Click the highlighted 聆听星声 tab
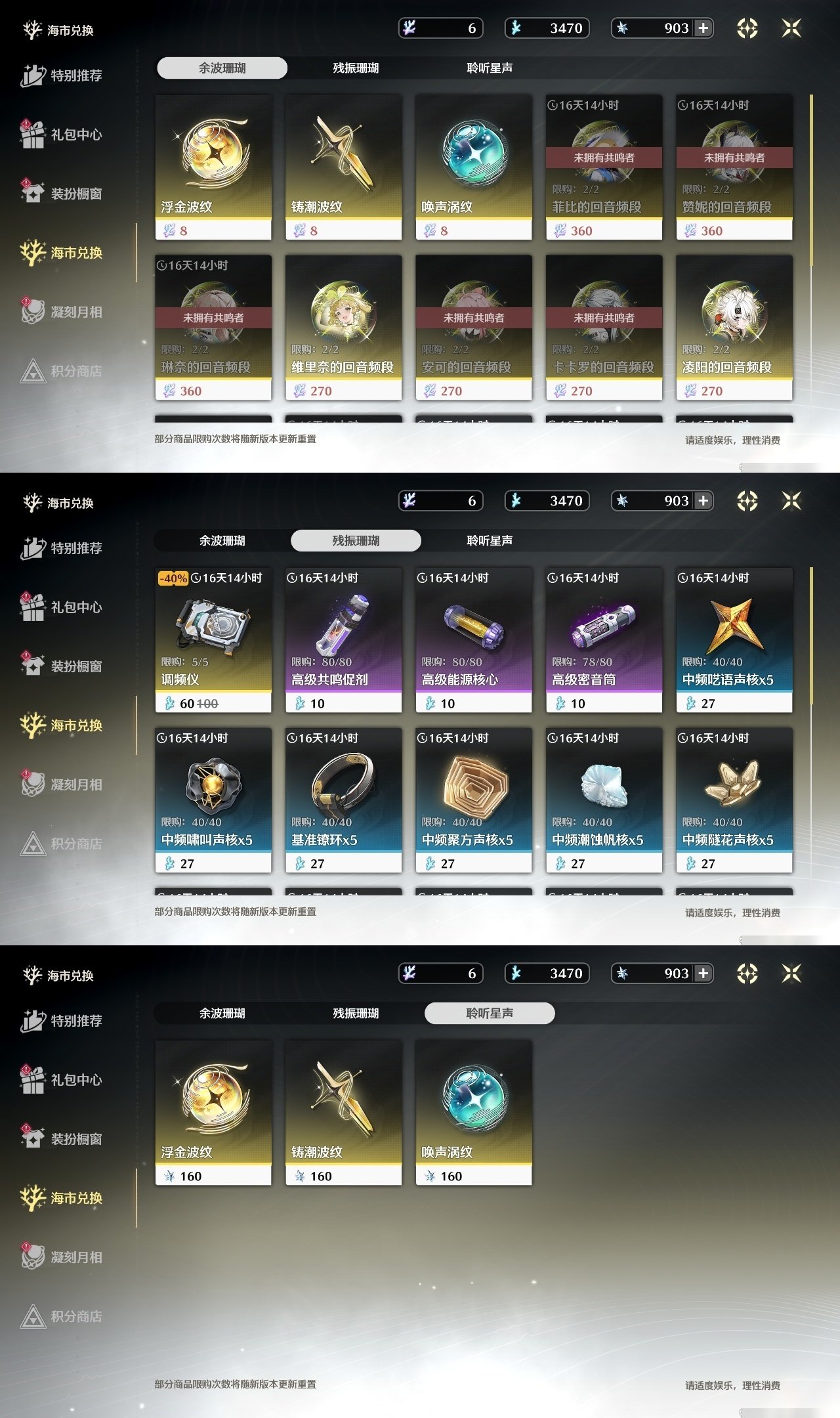The height and width of the screenshot is (1418, 840). [490, 1013]
